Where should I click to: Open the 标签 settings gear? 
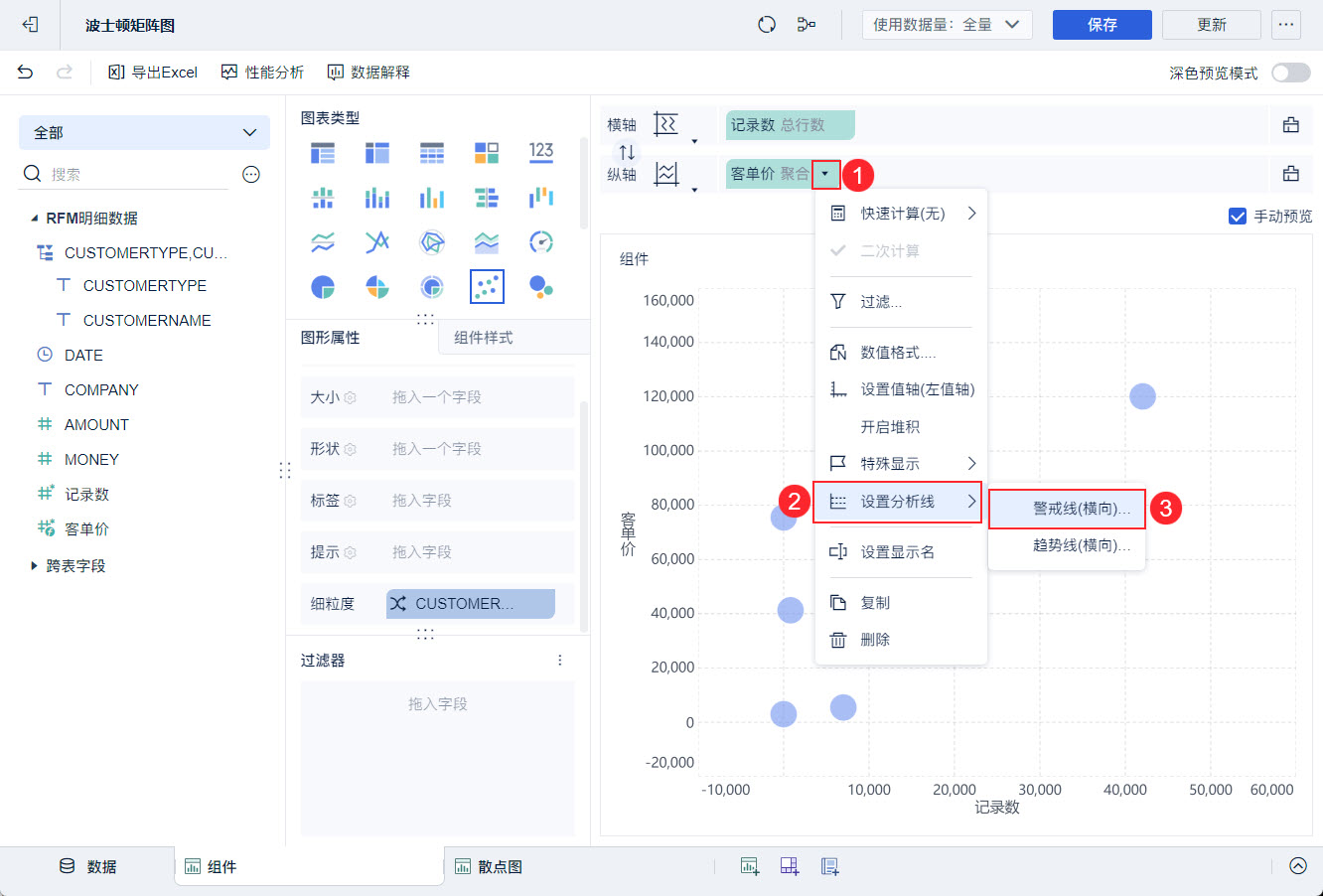click(x=351, y=501)
